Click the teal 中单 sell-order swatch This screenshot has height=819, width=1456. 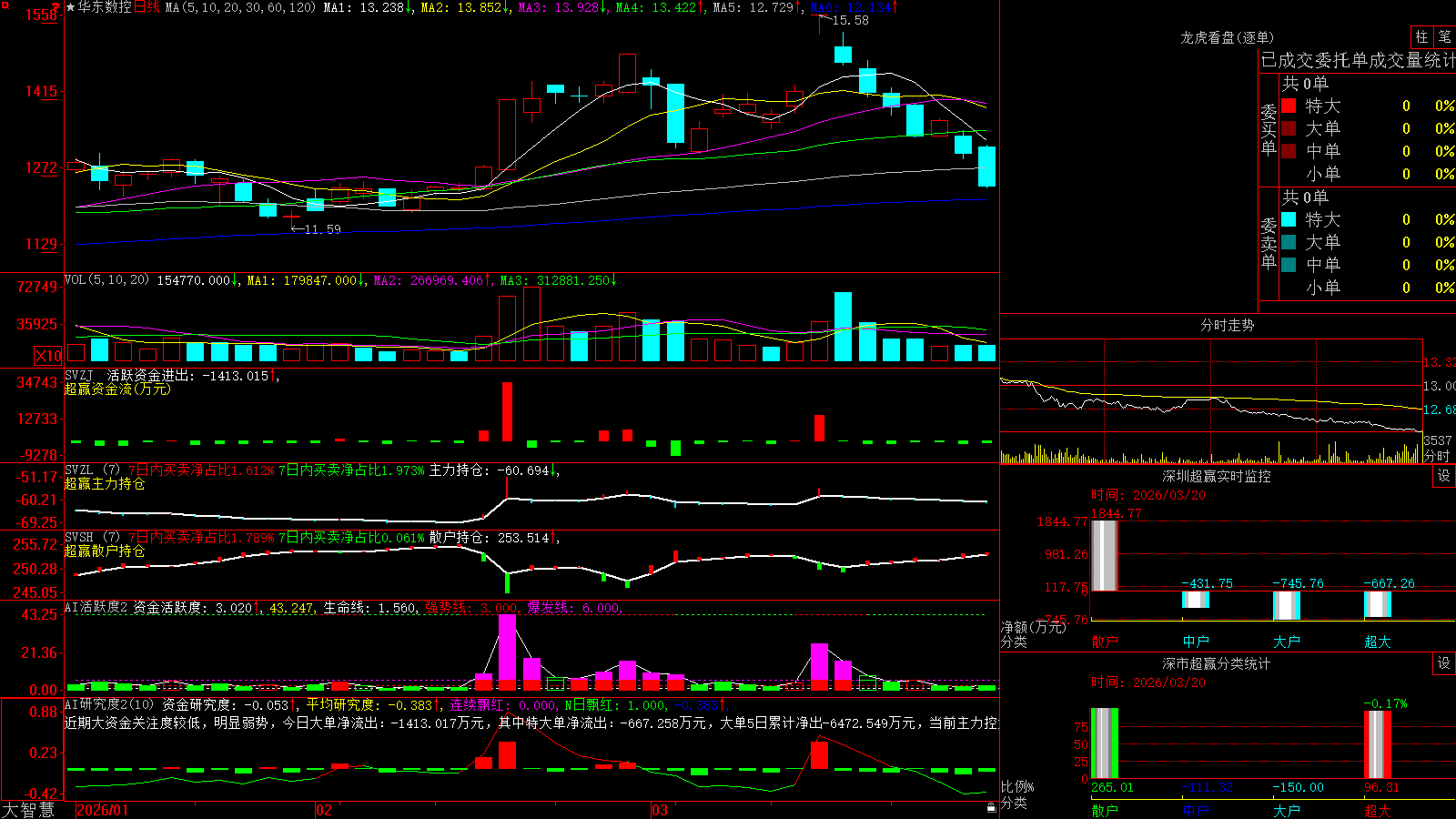click(x=1289, y=265)
